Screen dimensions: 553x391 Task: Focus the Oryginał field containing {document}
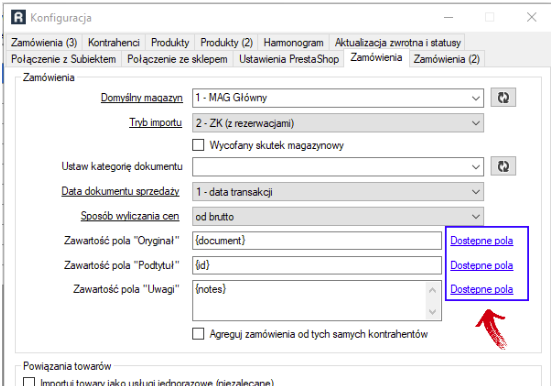click(x=317, y=240)
